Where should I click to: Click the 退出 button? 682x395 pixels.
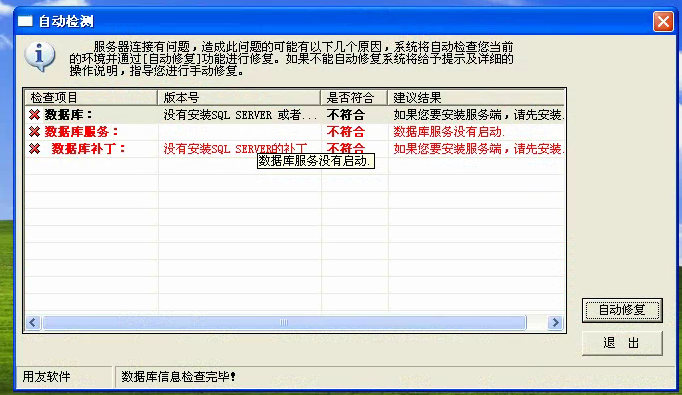(x=622, y=343)
